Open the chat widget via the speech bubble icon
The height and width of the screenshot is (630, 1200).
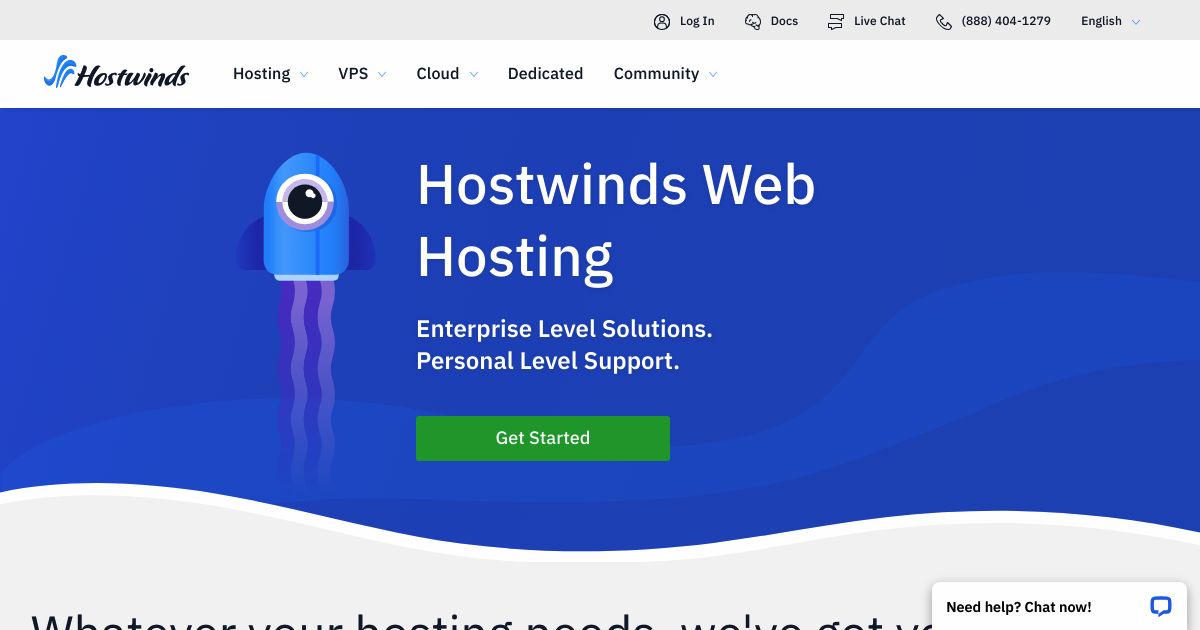tap(1160, 607)
